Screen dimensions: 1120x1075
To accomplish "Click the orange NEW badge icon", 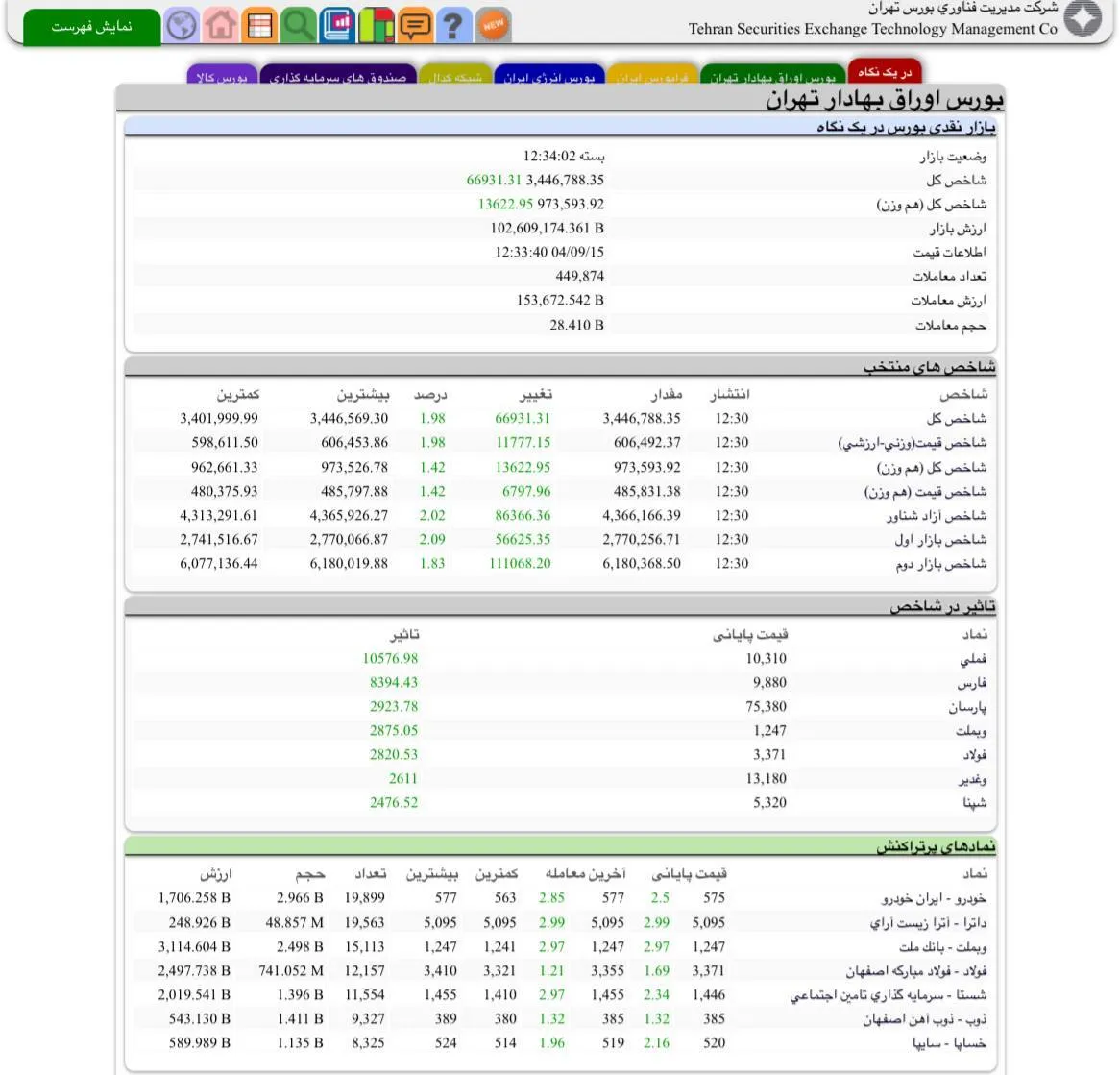I will pyautogui.click(x=493, y=26).
